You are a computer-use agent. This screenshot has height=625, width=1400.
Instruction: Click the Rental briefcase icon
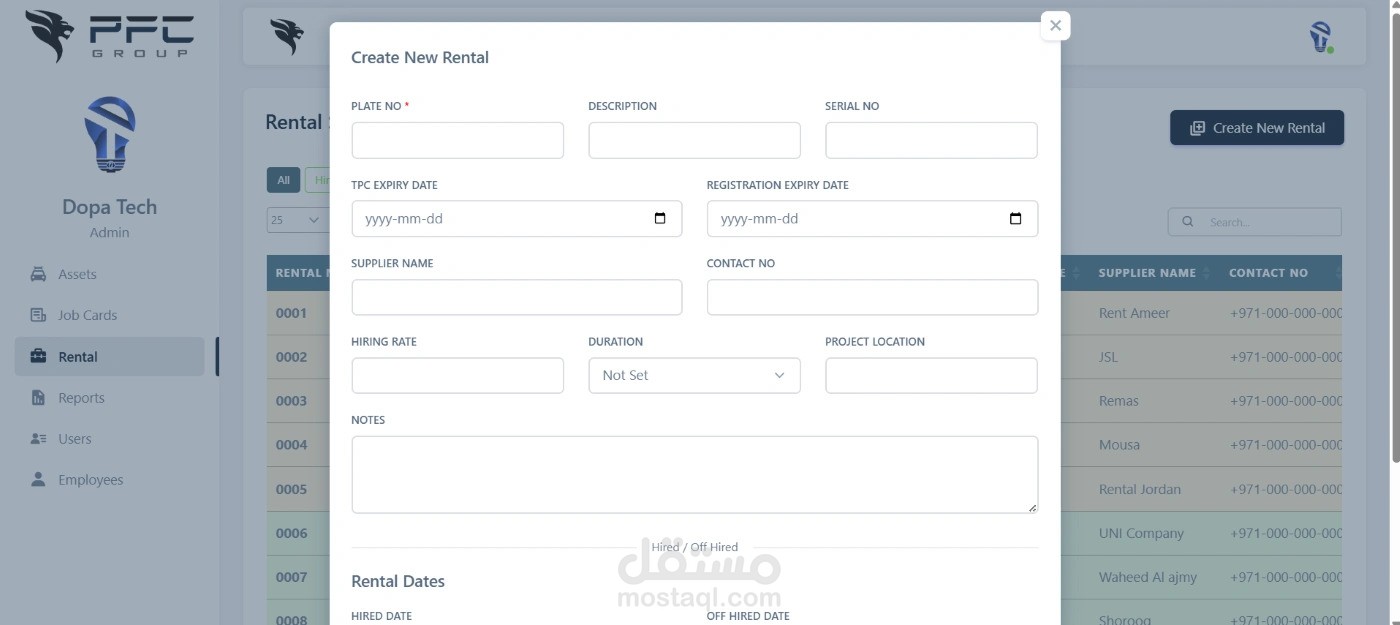click(38, 356)
